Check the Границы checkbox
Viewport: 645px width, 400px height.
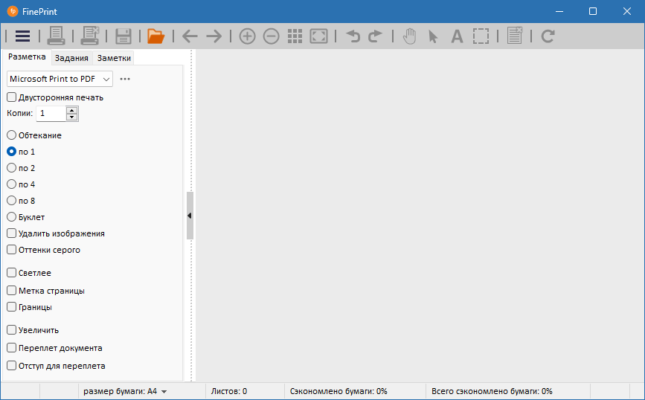[12, 307]
